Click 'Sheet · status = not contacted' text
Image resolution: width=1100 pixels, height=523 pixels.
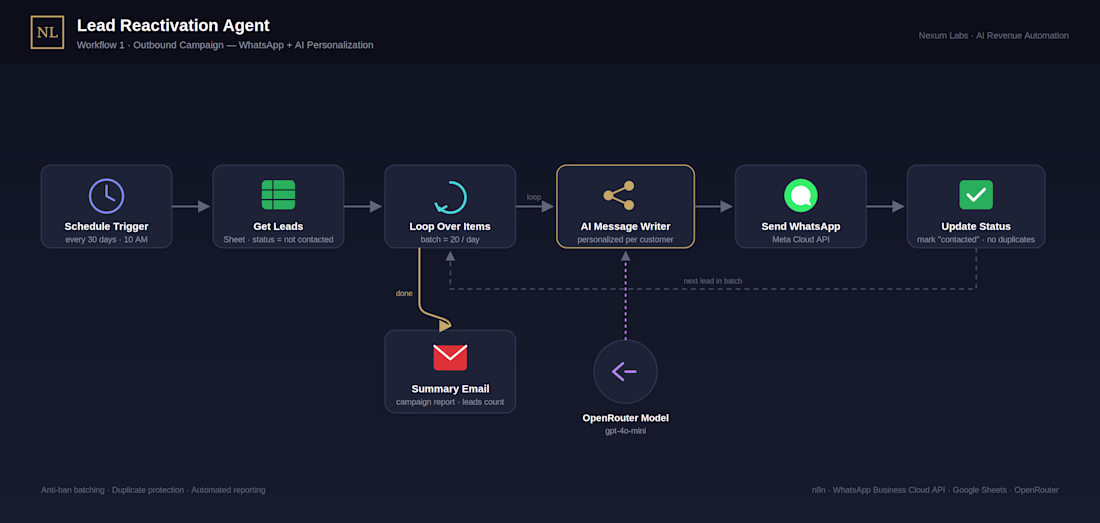pos(278,240)
